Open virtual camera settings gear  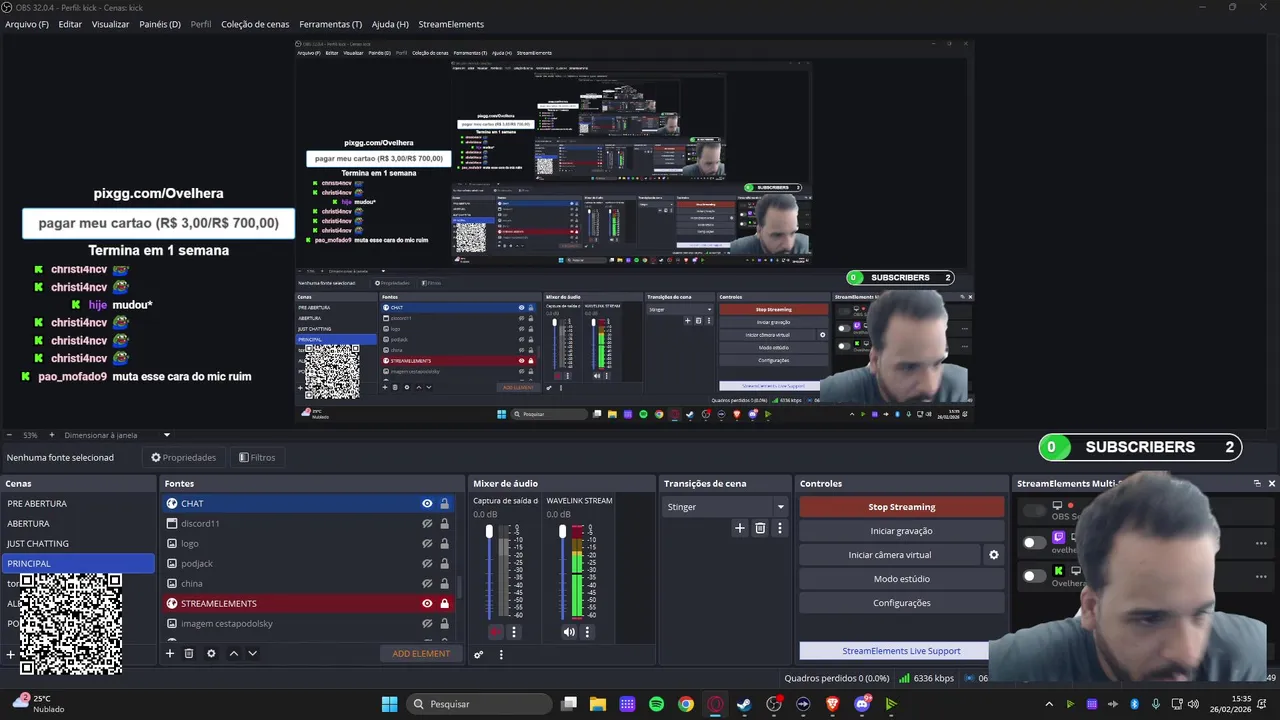coord(994,555)
